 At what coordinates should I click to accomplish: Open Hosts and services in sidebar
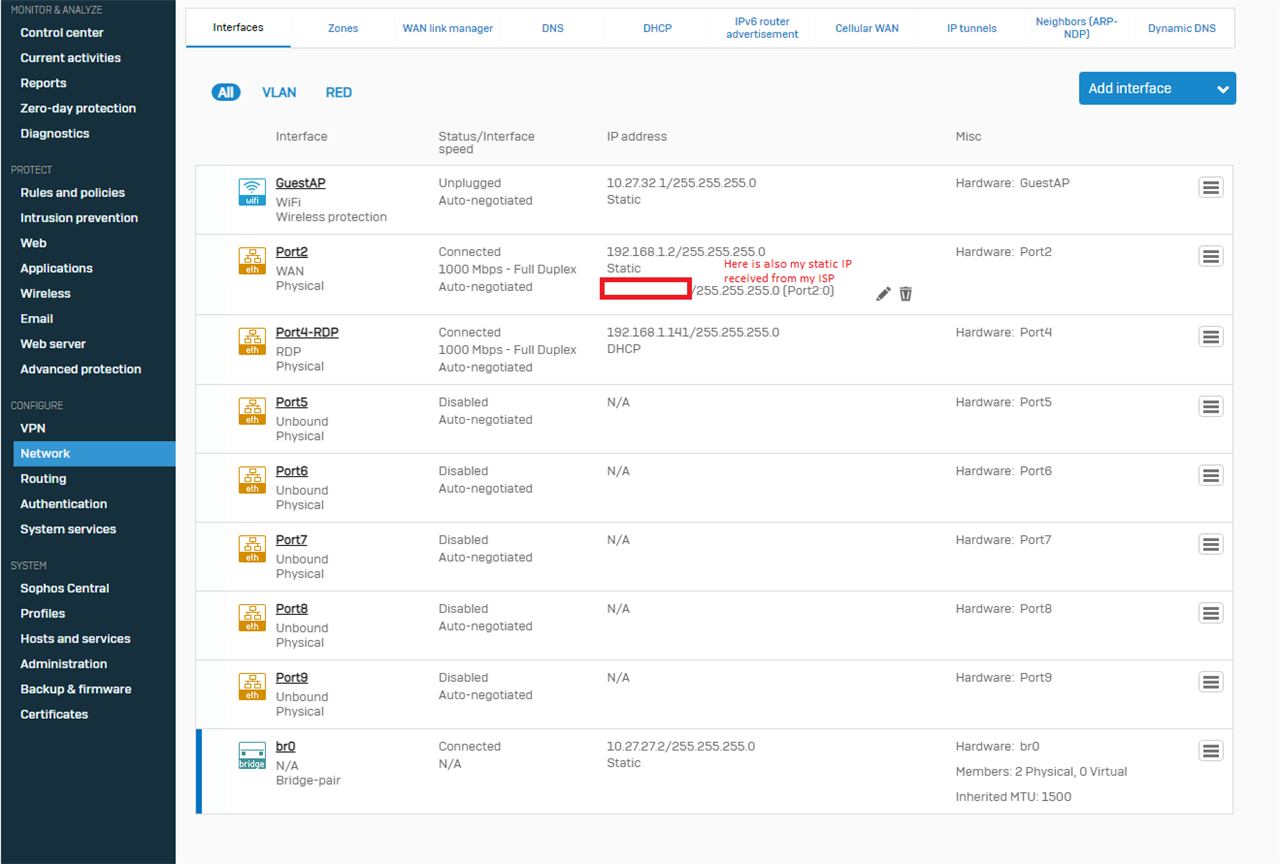(x=75, y=639)
